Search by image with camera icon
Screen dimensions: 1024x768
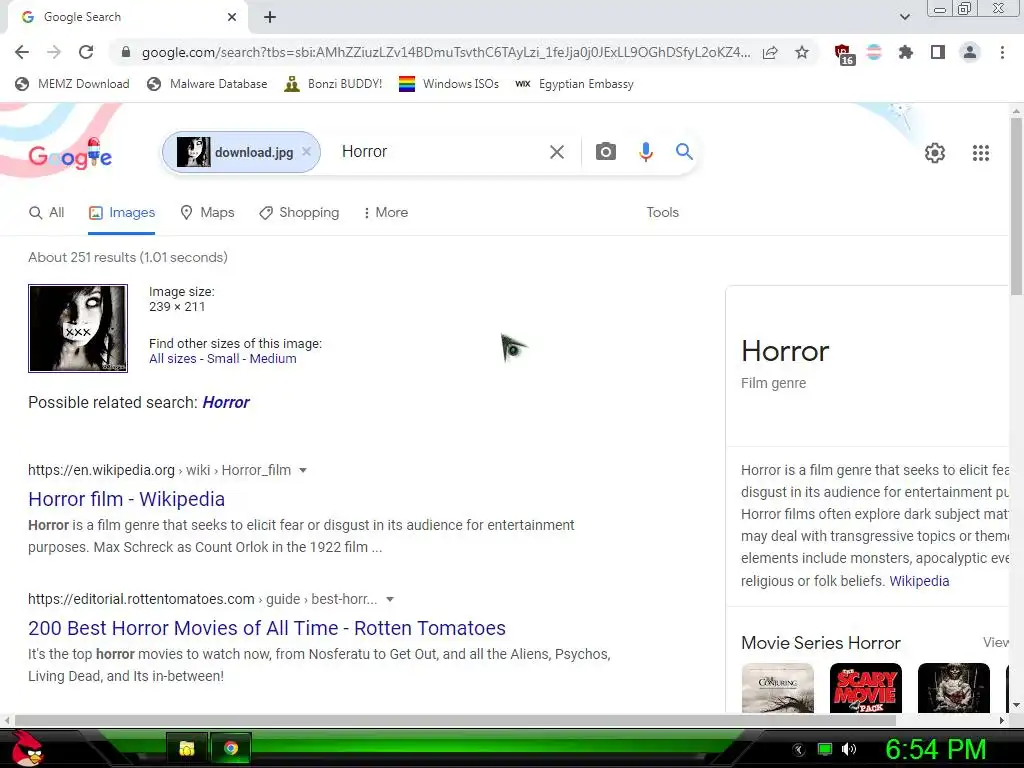(x=605, y=152)
